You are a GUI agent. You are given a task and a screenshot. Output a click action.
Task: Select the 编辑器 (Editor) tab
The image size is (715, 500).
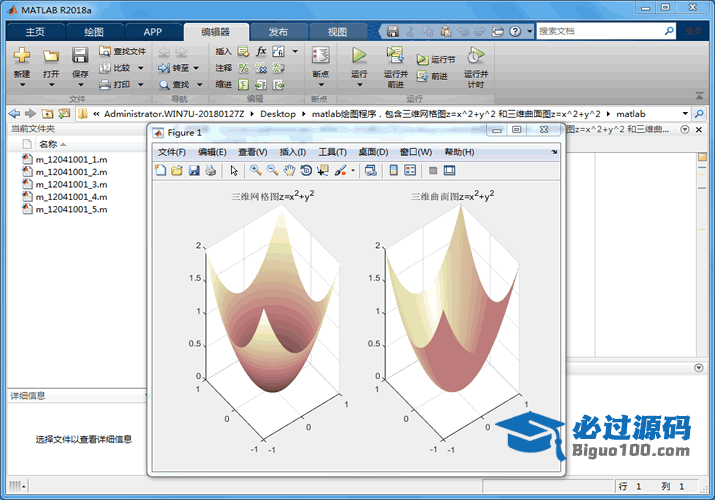click(216, 32)
